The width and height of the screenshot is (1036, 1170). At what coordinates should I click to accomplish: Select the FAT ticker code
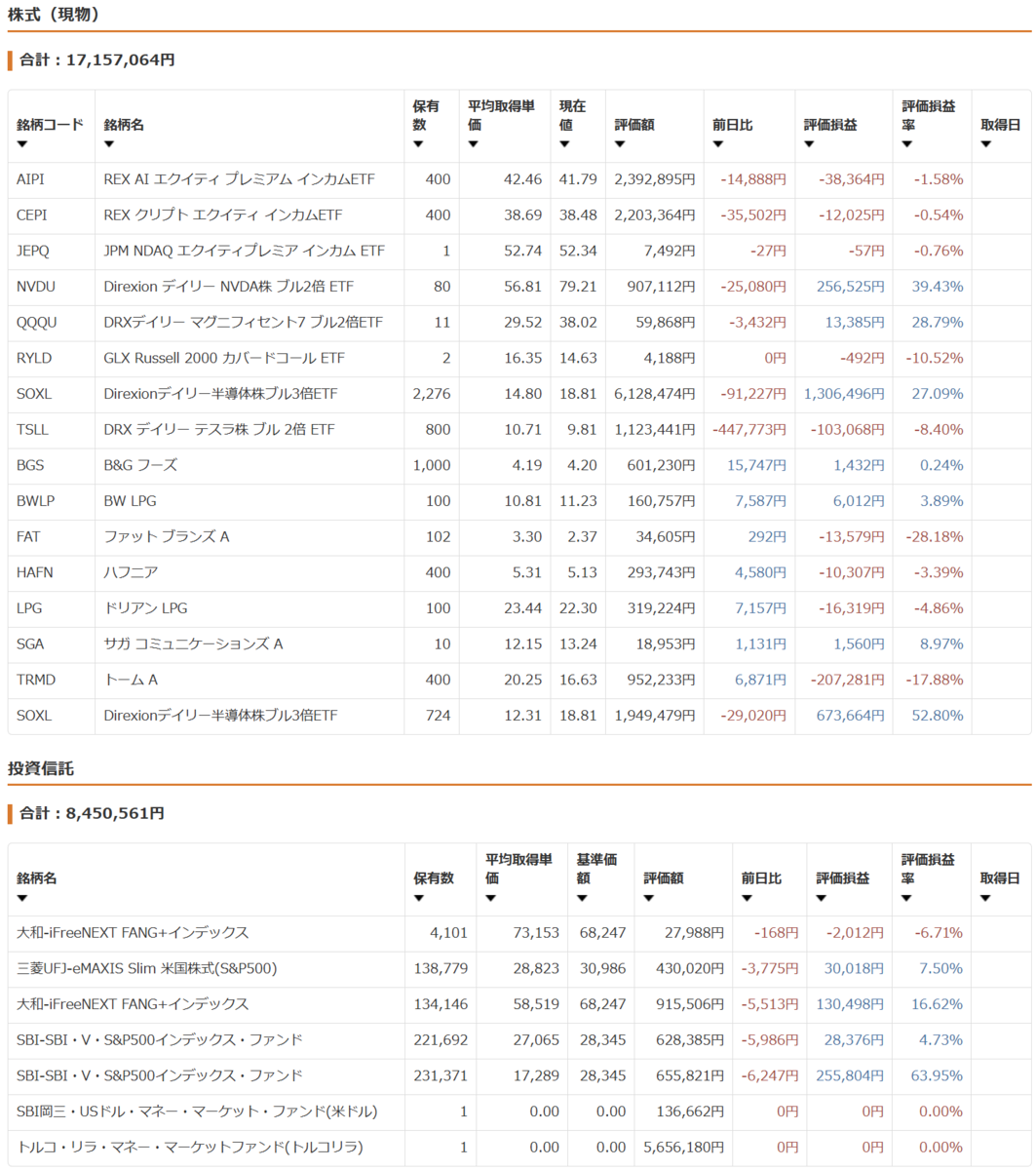click(28, 536)
